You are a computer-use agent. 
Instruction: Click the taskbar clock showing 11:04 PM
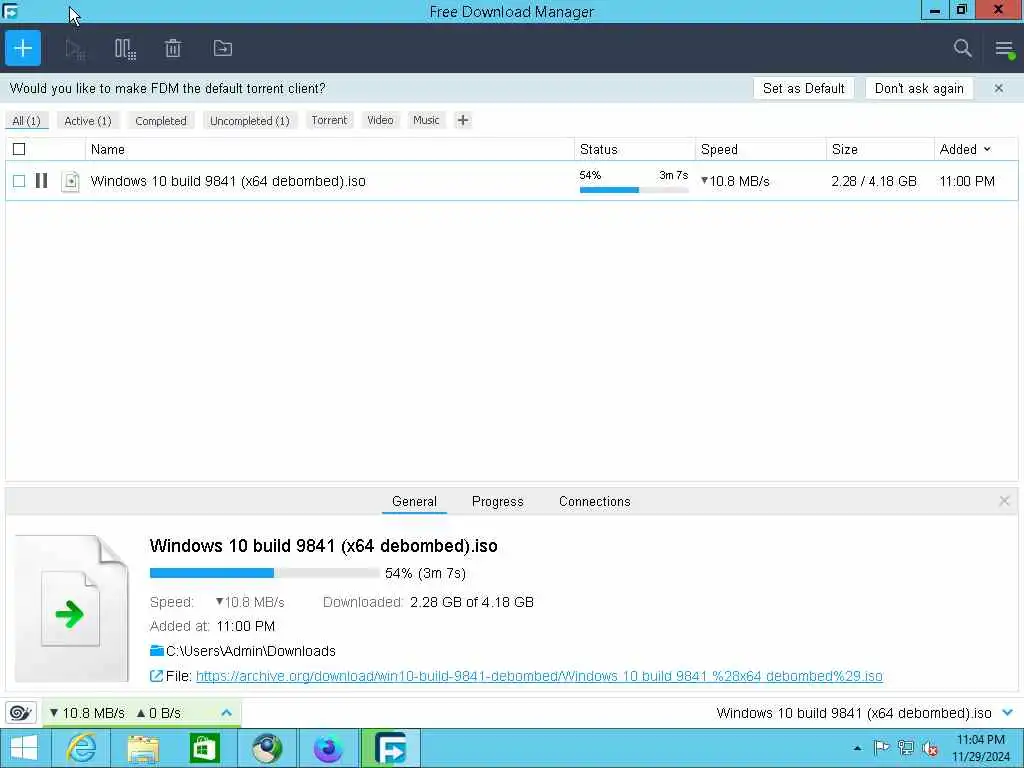tap(980, 748)
